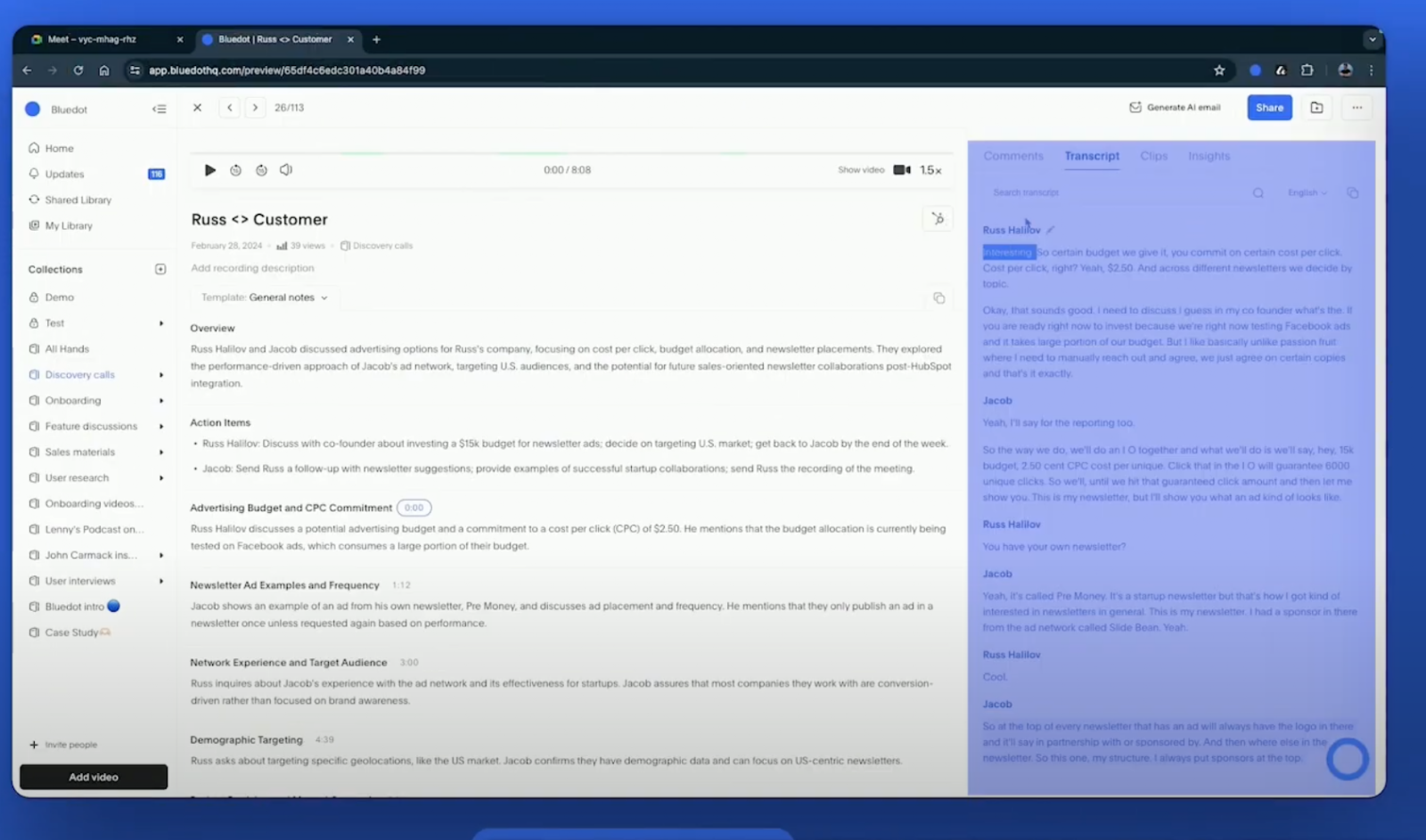Screen dimensions: 1426x840
Task: Open Lenny's Podcast collection
Action: 94,530
